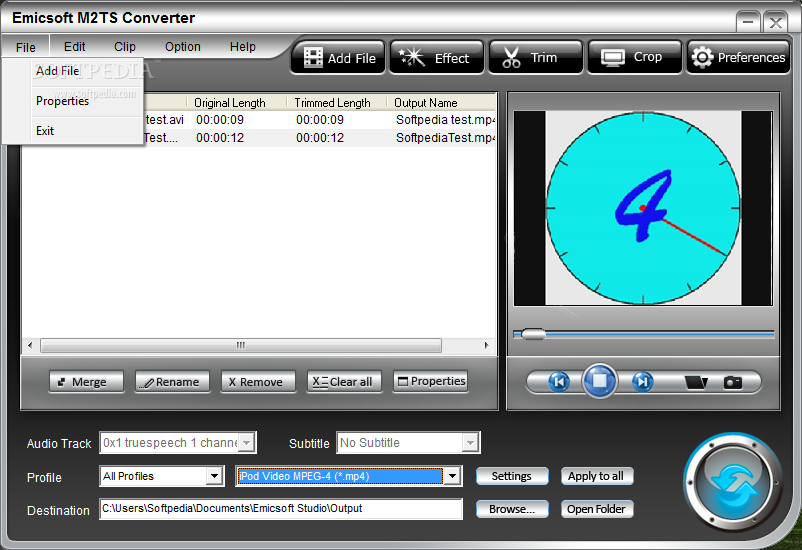The image size is (802, 550).
Task: Click the Add File toolbar button
Action: (x=338, y=57)
